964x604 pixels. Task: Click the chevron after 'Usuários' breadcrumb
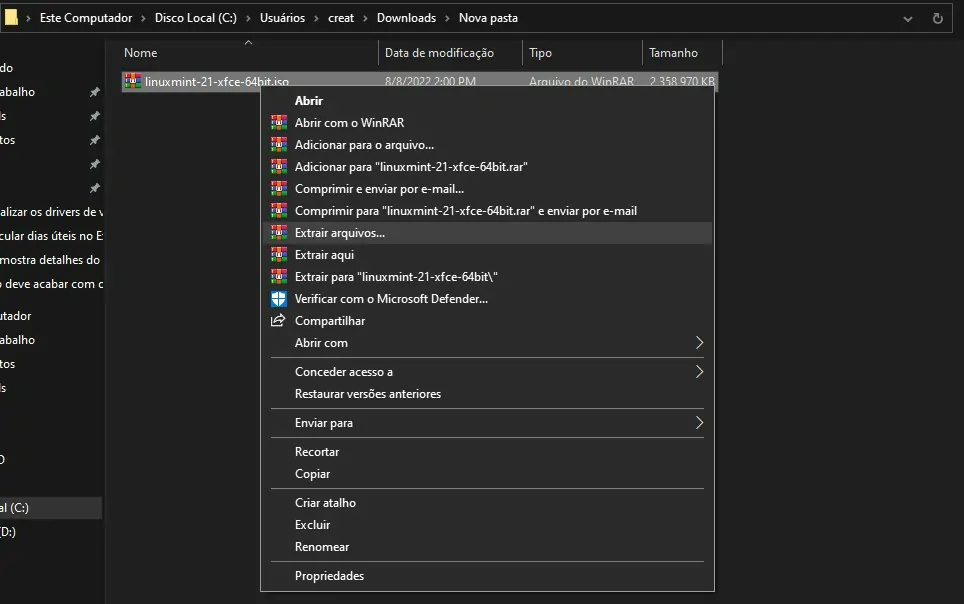[x=317, y=18]
